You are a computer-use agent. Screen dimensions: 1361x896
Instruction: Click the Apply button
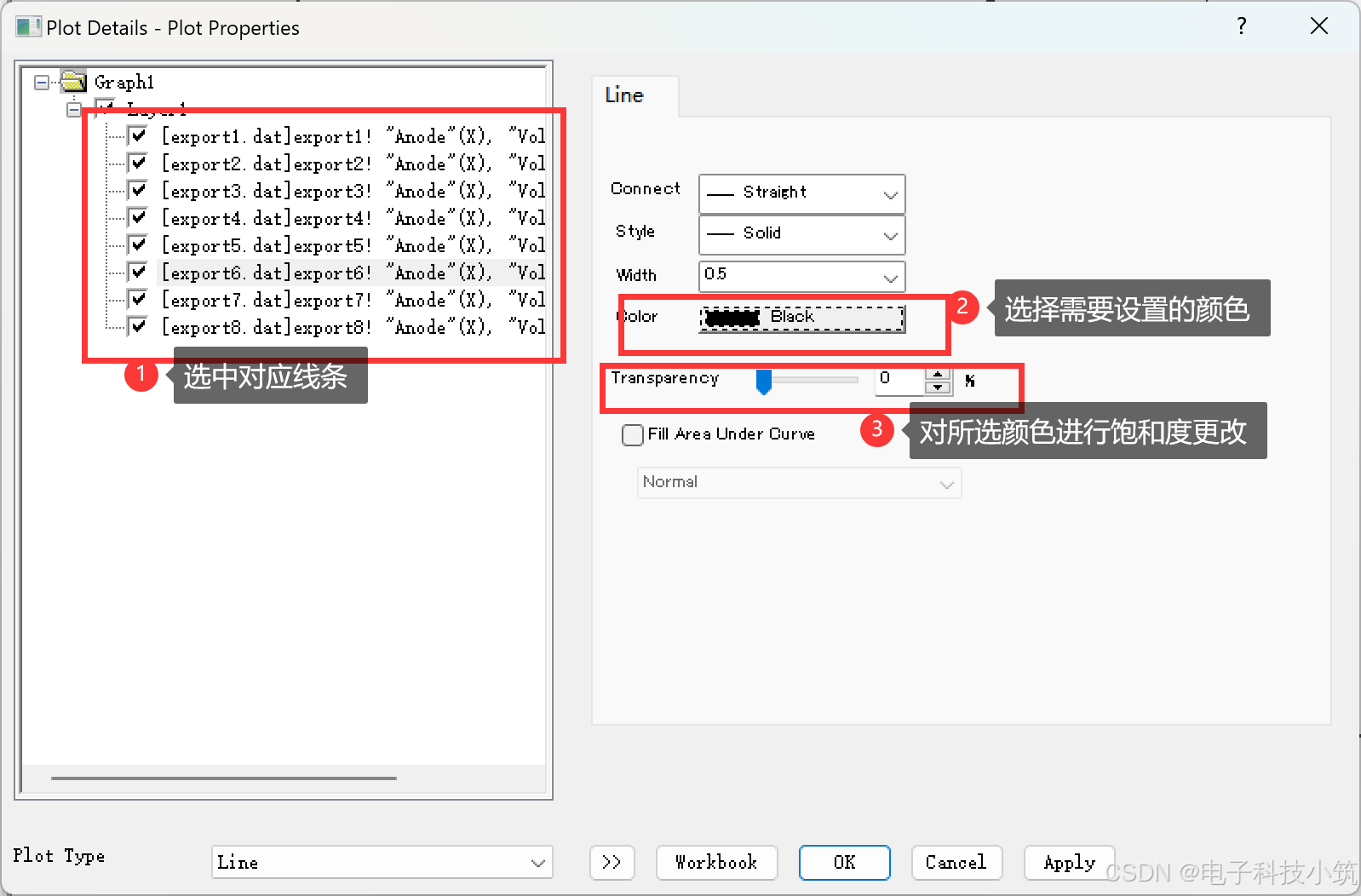1069,862
